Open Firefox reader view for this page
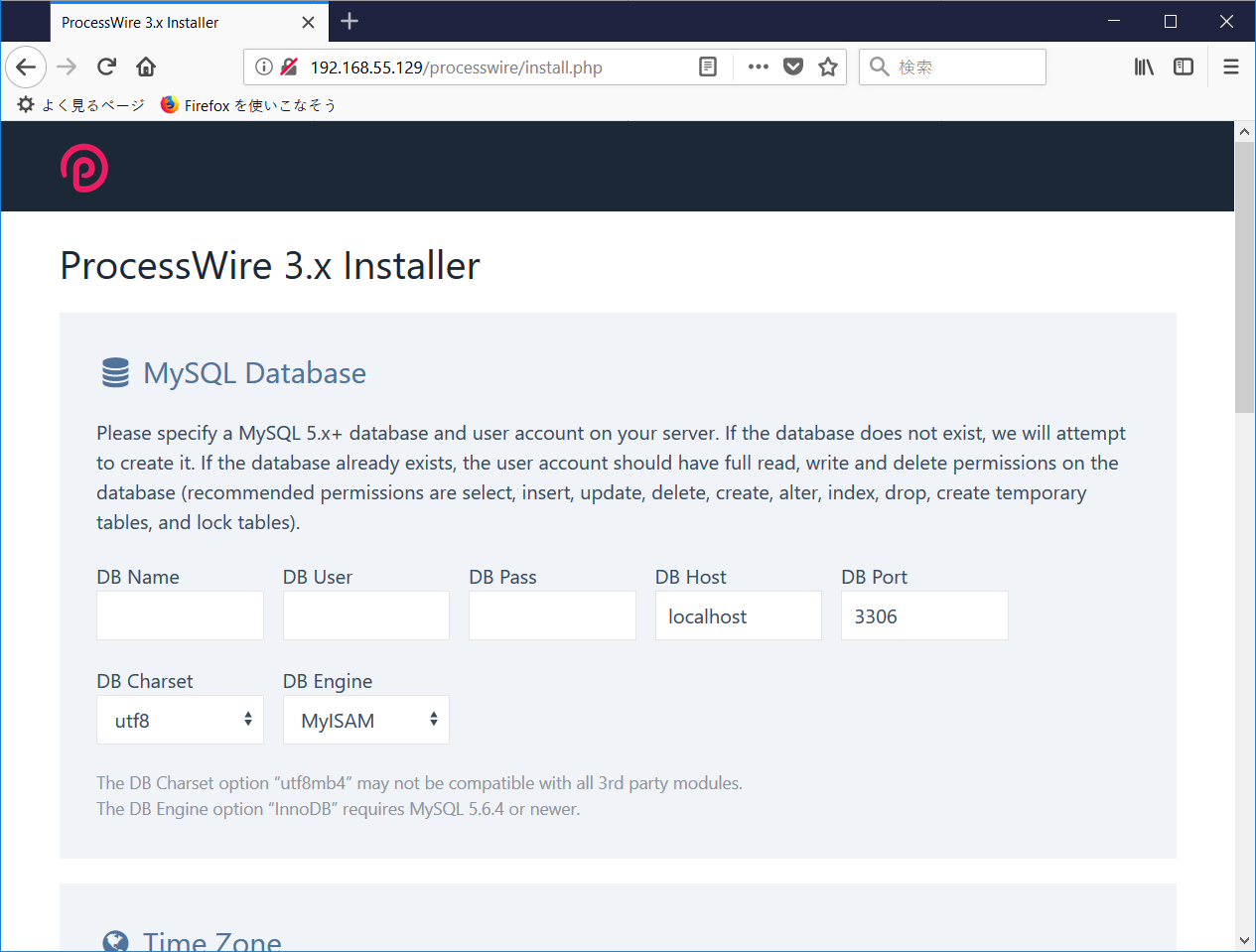Viewport: 1256px width, 952px height. tap(707, 67)
